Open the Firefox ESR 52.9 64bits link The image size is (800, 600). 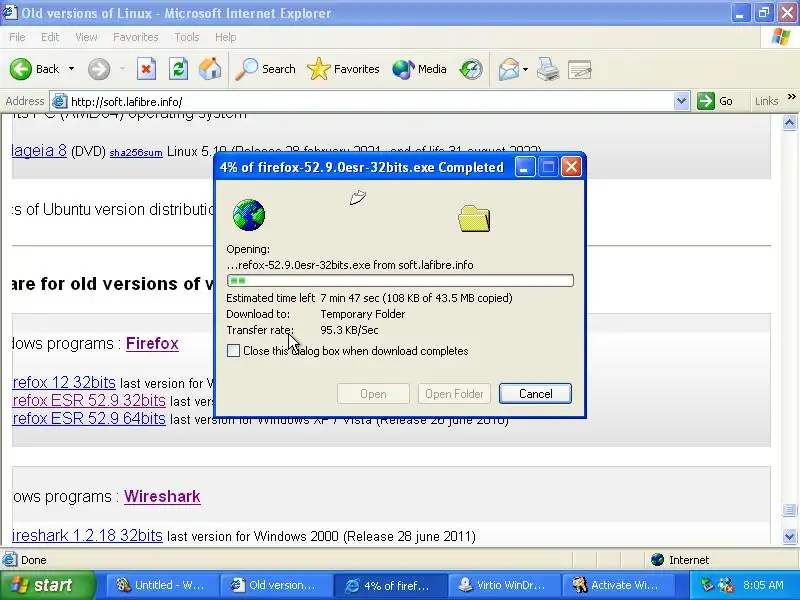(89, 418)
